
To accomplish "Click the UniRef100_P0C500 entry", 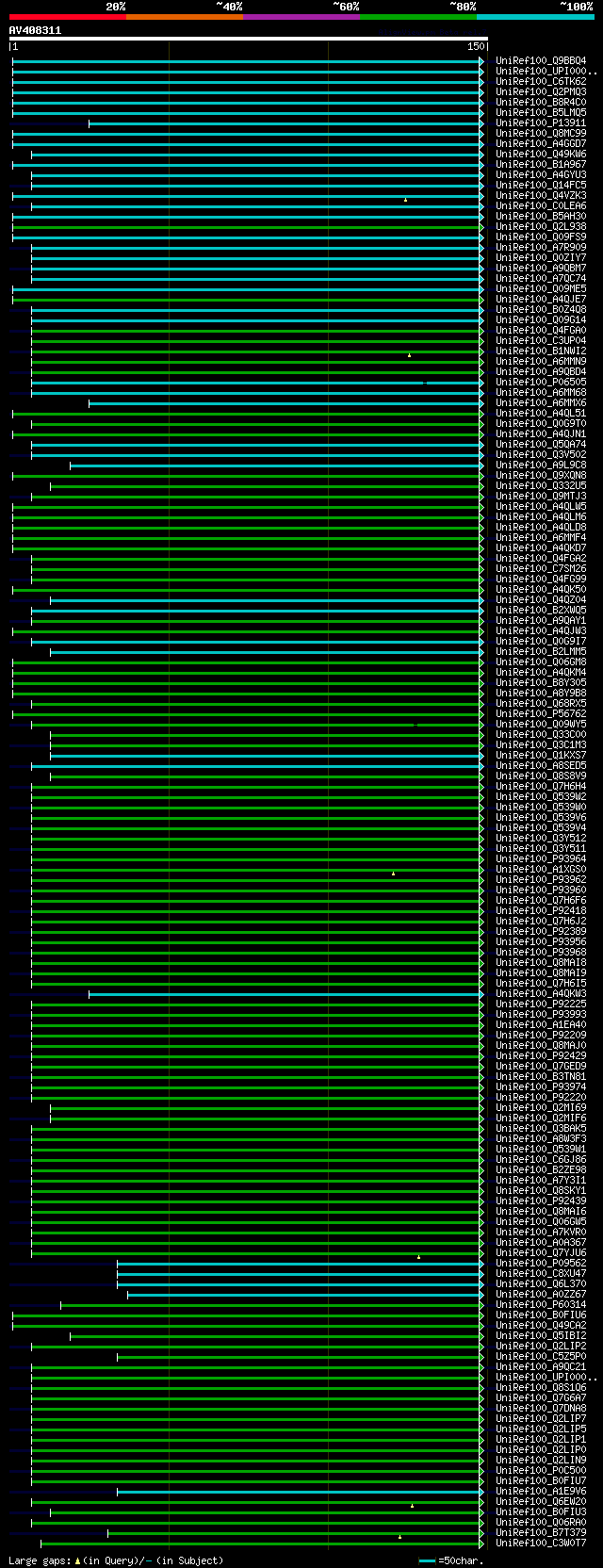I will (x=541, y=1471).
